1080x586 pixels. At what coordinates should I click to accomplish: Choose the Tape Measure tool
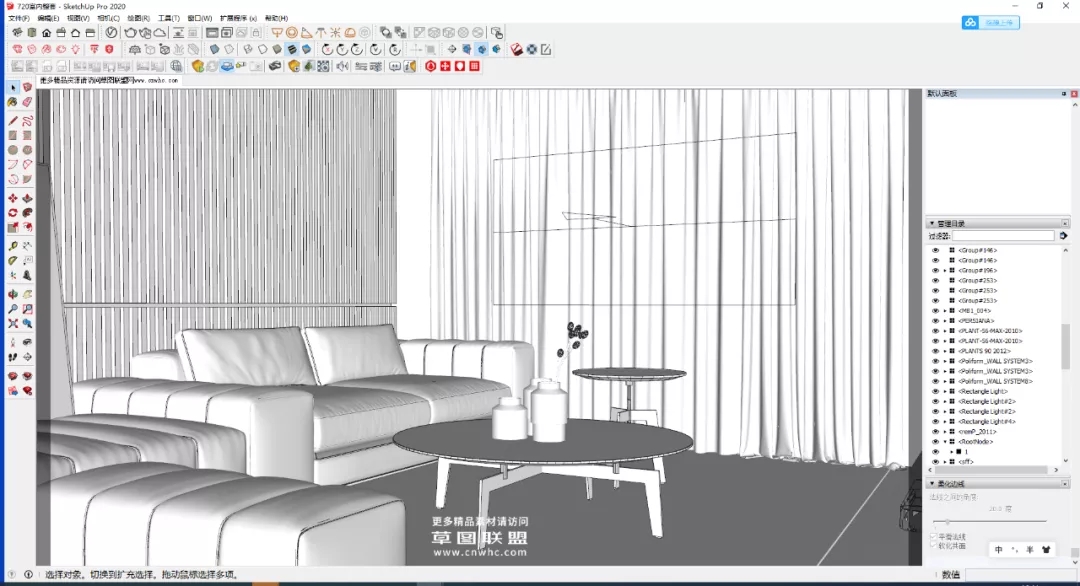(13, 246)
